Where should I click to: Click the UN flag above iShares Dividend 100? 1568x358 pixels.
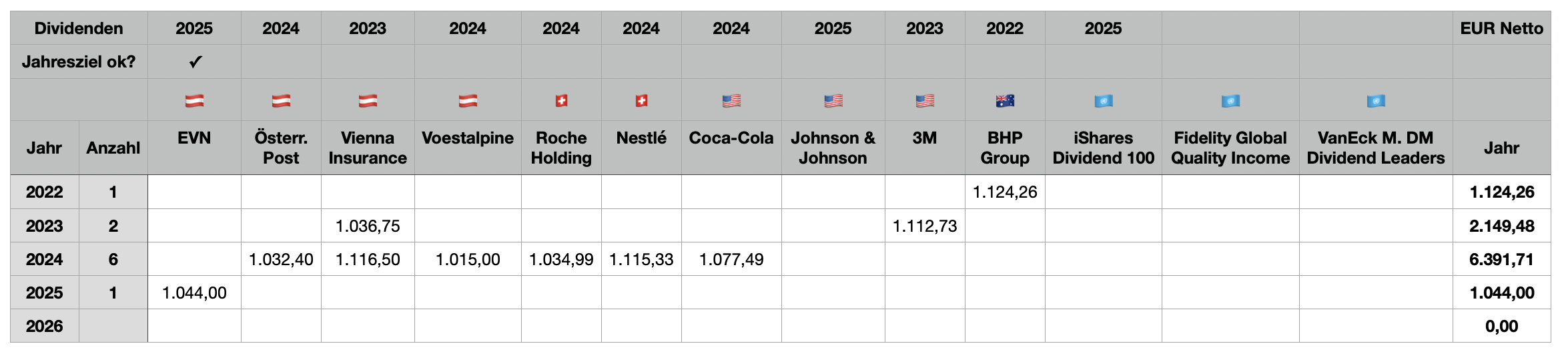coord(1104,101)
